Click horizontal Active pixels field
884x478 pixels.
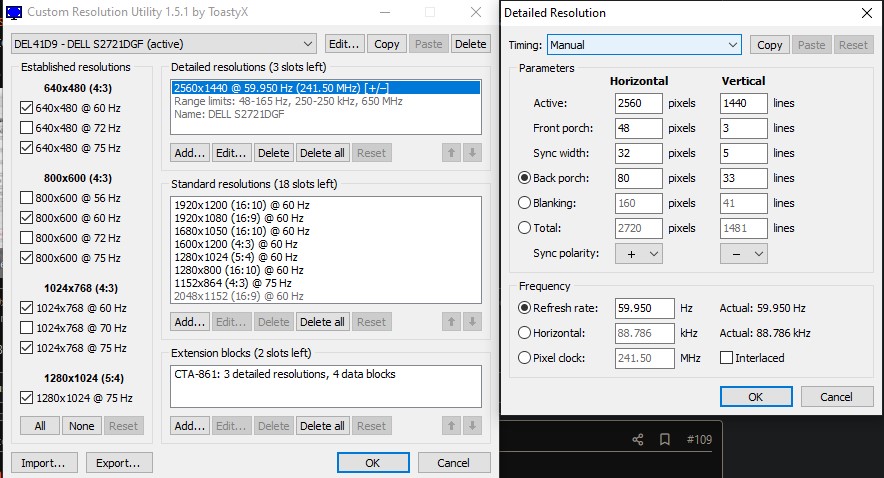coord(639,103)
